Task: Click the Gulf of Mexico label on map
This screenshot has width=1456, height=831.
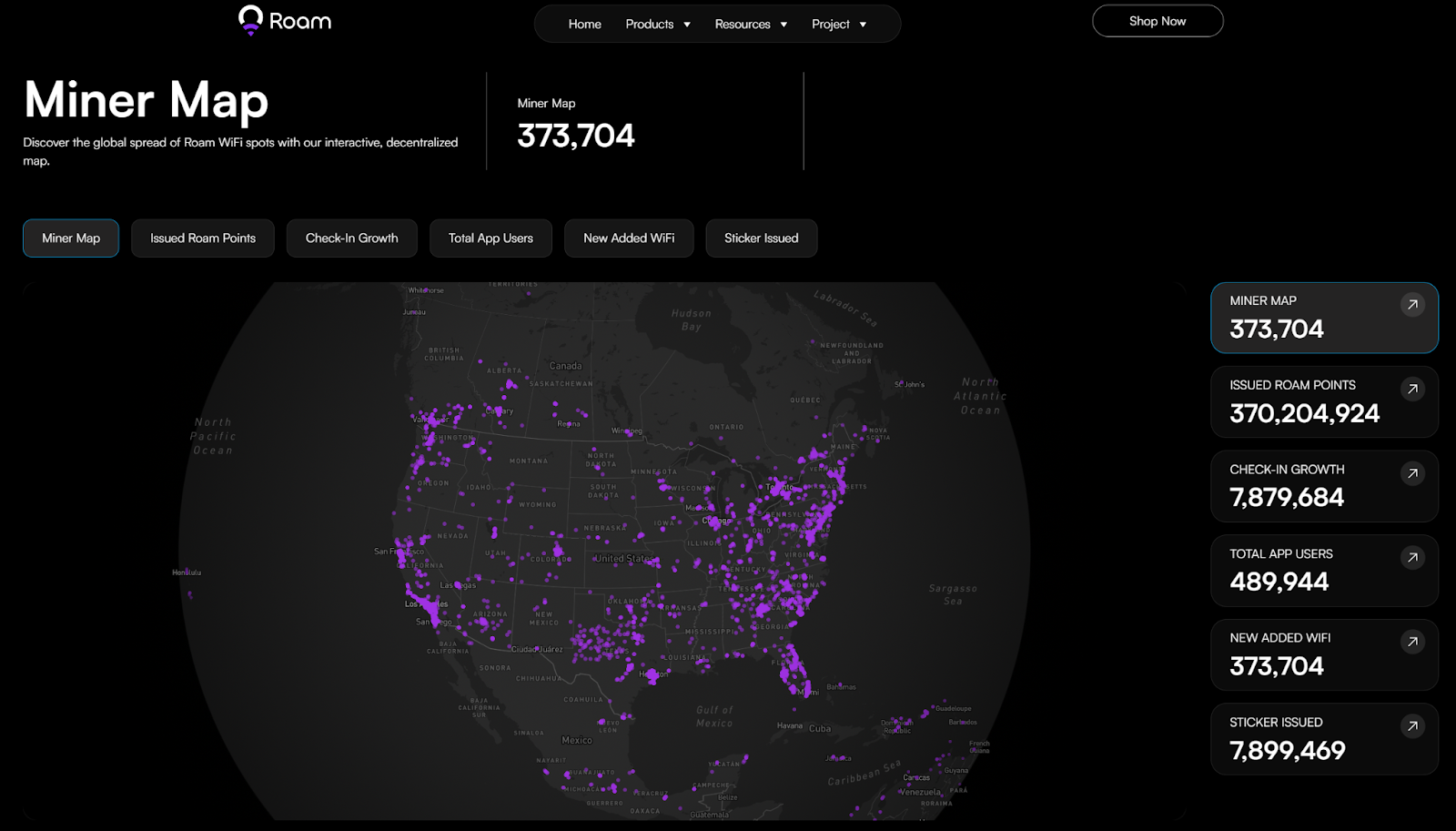Action: 714,716
